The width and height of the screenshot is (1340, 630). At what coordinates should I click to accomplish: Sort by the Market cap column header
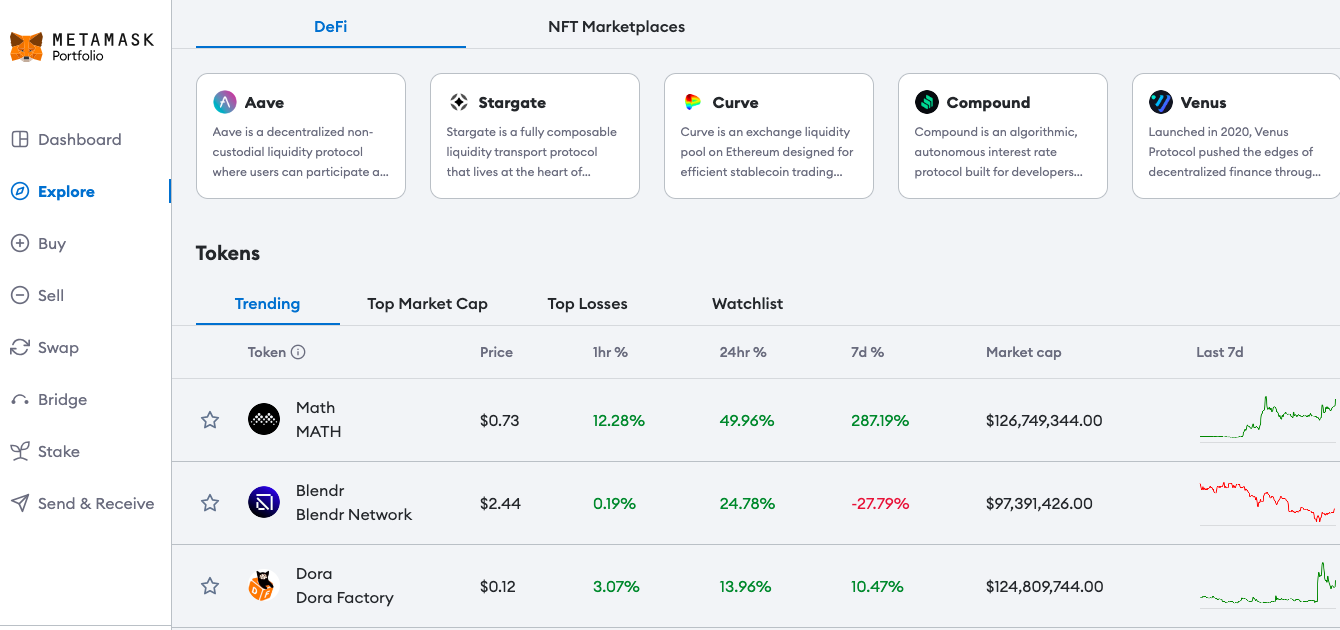click(x=1024, y=352)
